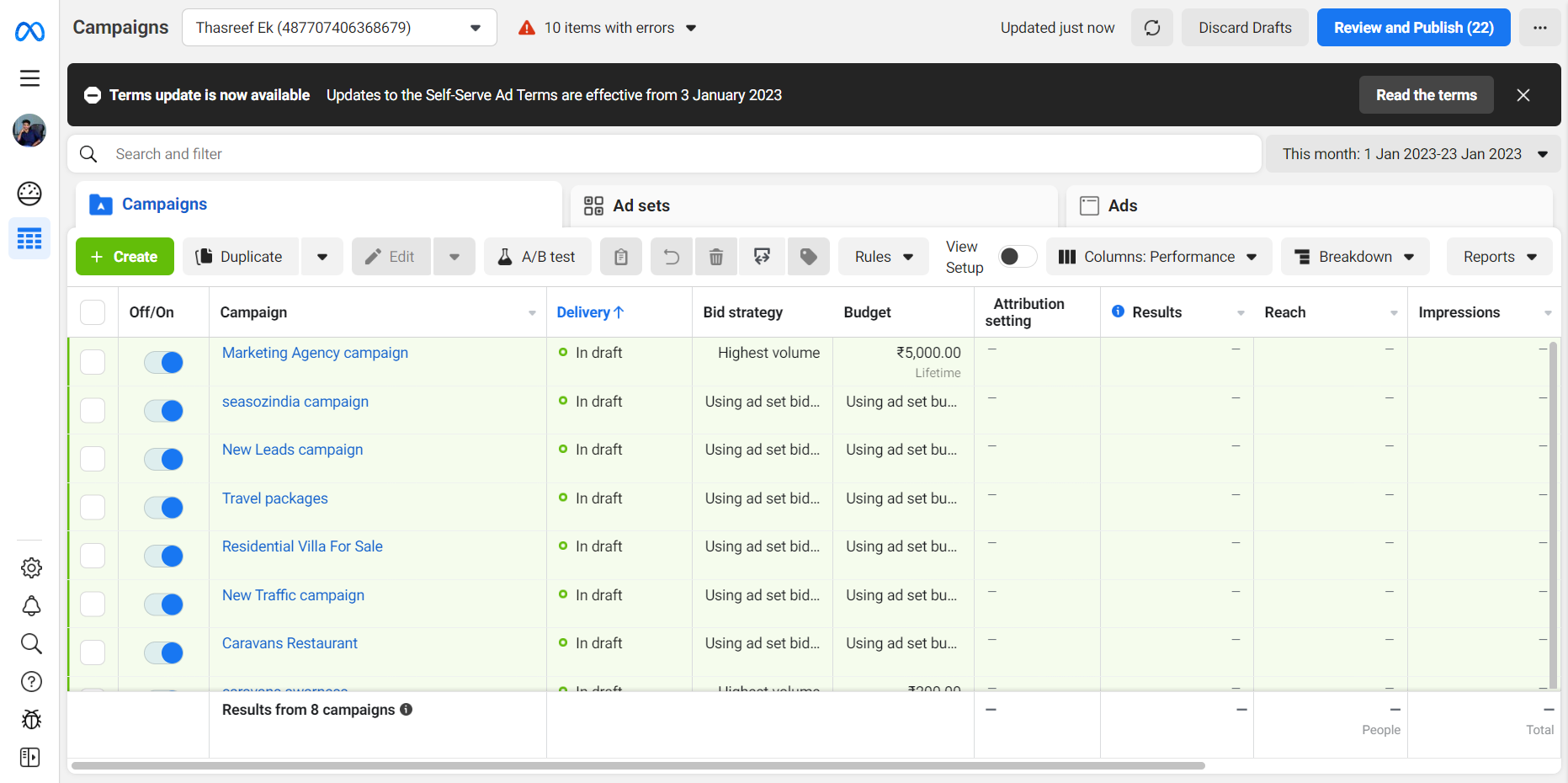Open the more options ellipsis button
The height and width of the screenshot is (783, 1568).
click(1540, 28)
